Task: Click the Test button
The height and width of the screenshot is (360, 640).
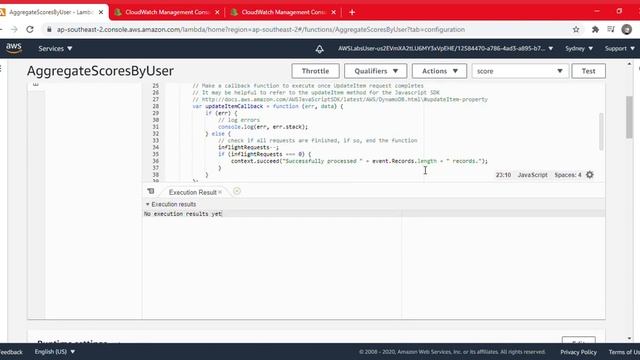Action: coord(588,71)
